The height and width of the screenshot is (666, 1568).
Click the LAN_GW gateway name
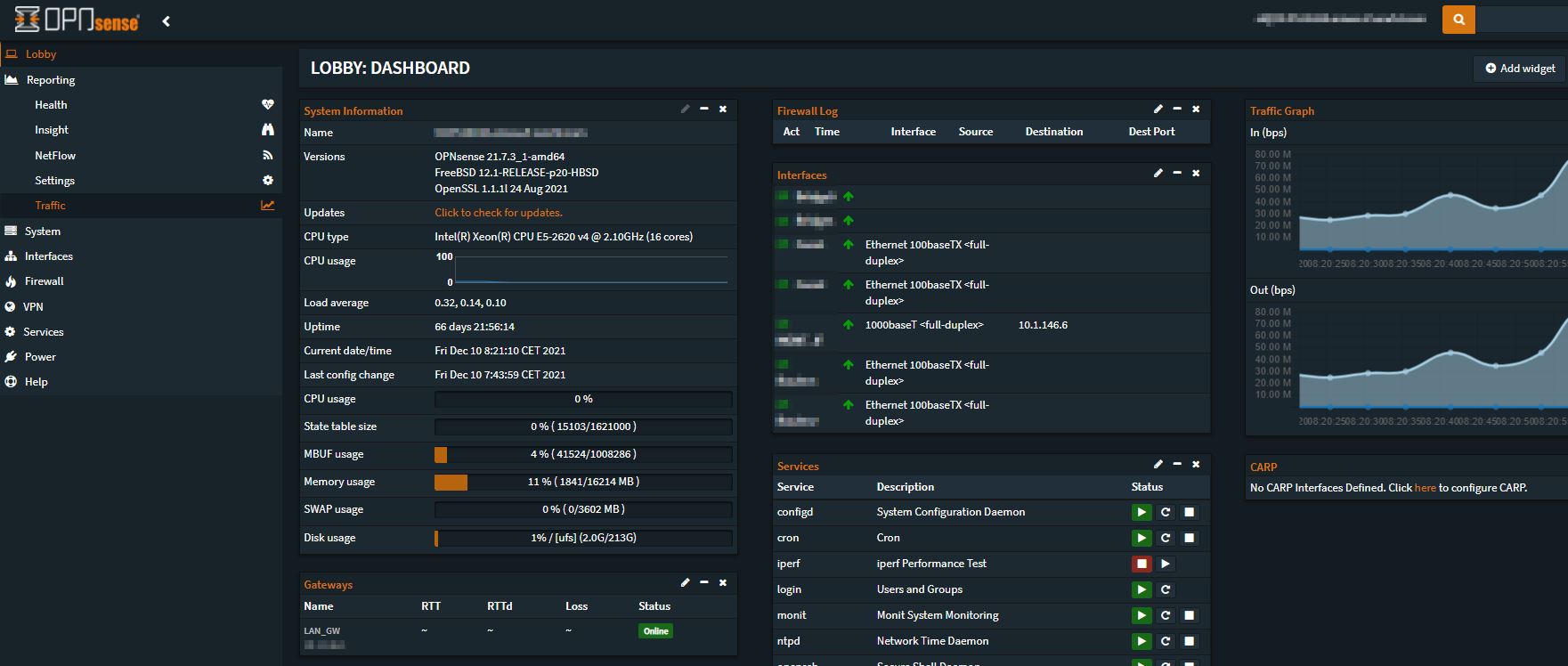coord(322,630)
